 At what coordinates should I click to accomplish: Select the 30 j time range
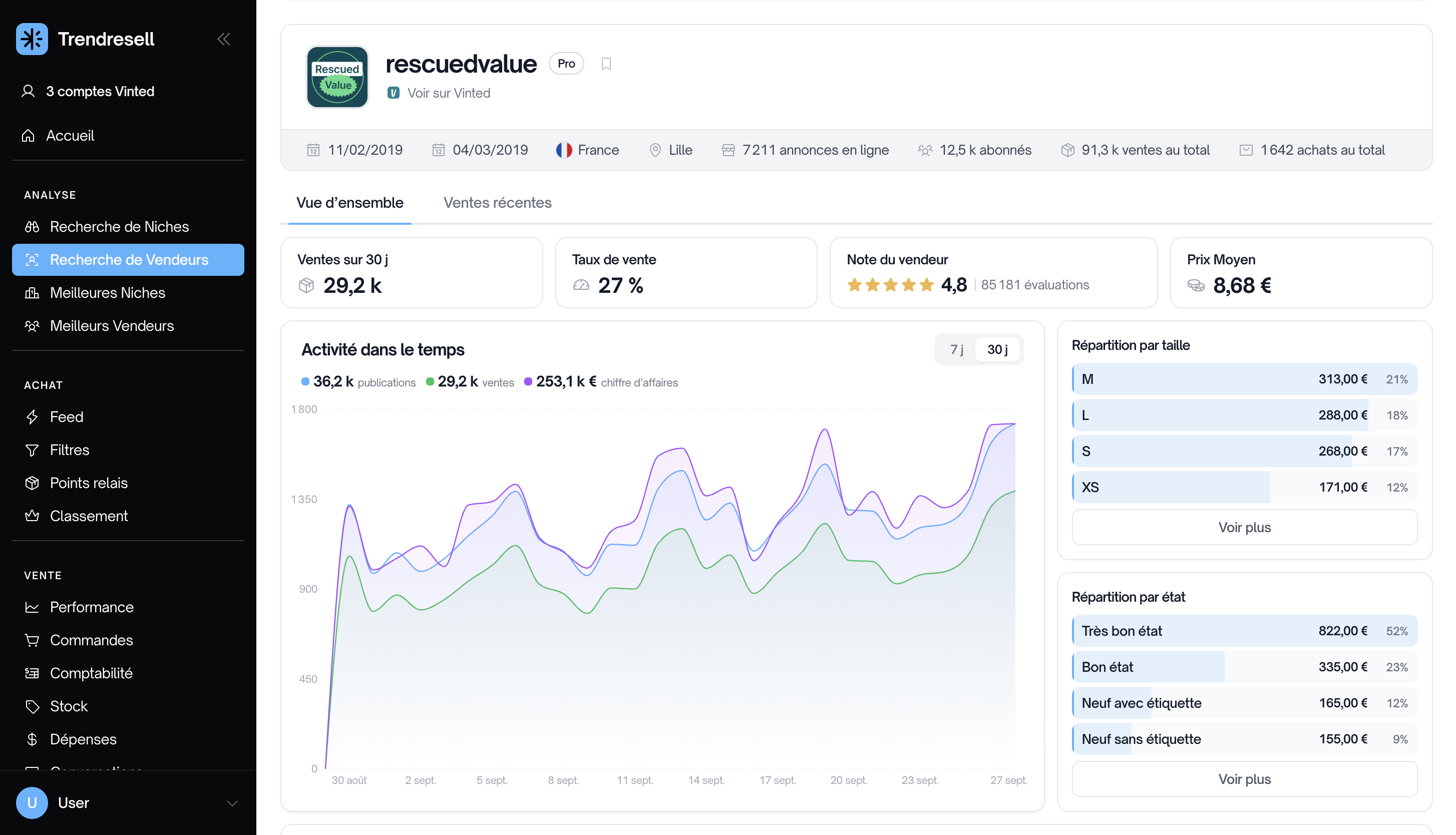click(x=997, y=349)
